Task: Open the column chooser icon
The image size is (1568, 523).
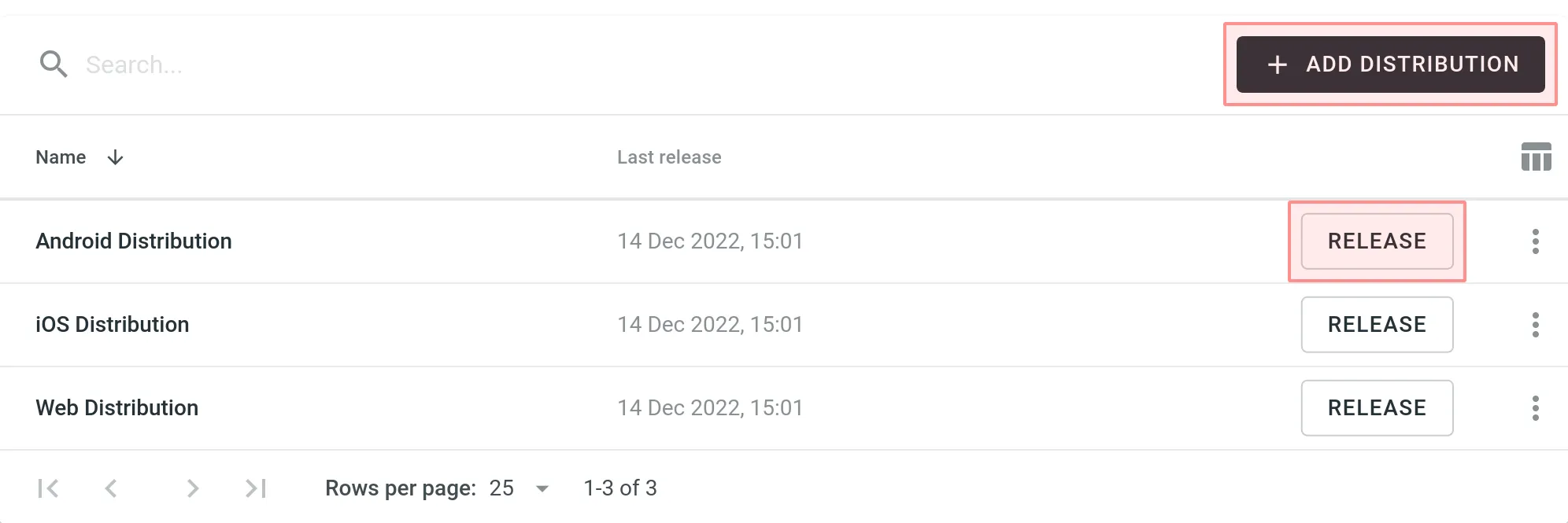Action: coord(1536,157)
